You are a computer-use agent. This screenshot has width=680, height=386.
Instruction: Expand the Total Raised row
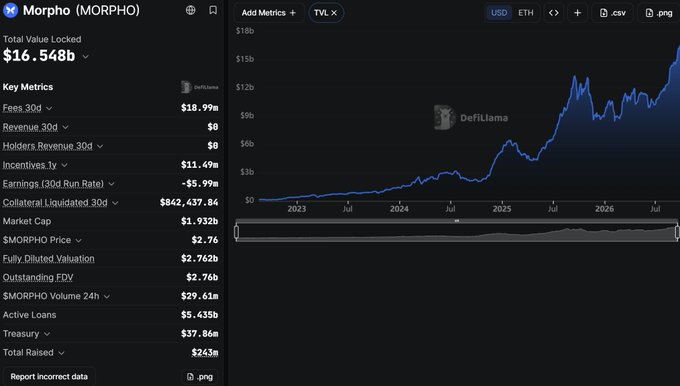point(61,353)
